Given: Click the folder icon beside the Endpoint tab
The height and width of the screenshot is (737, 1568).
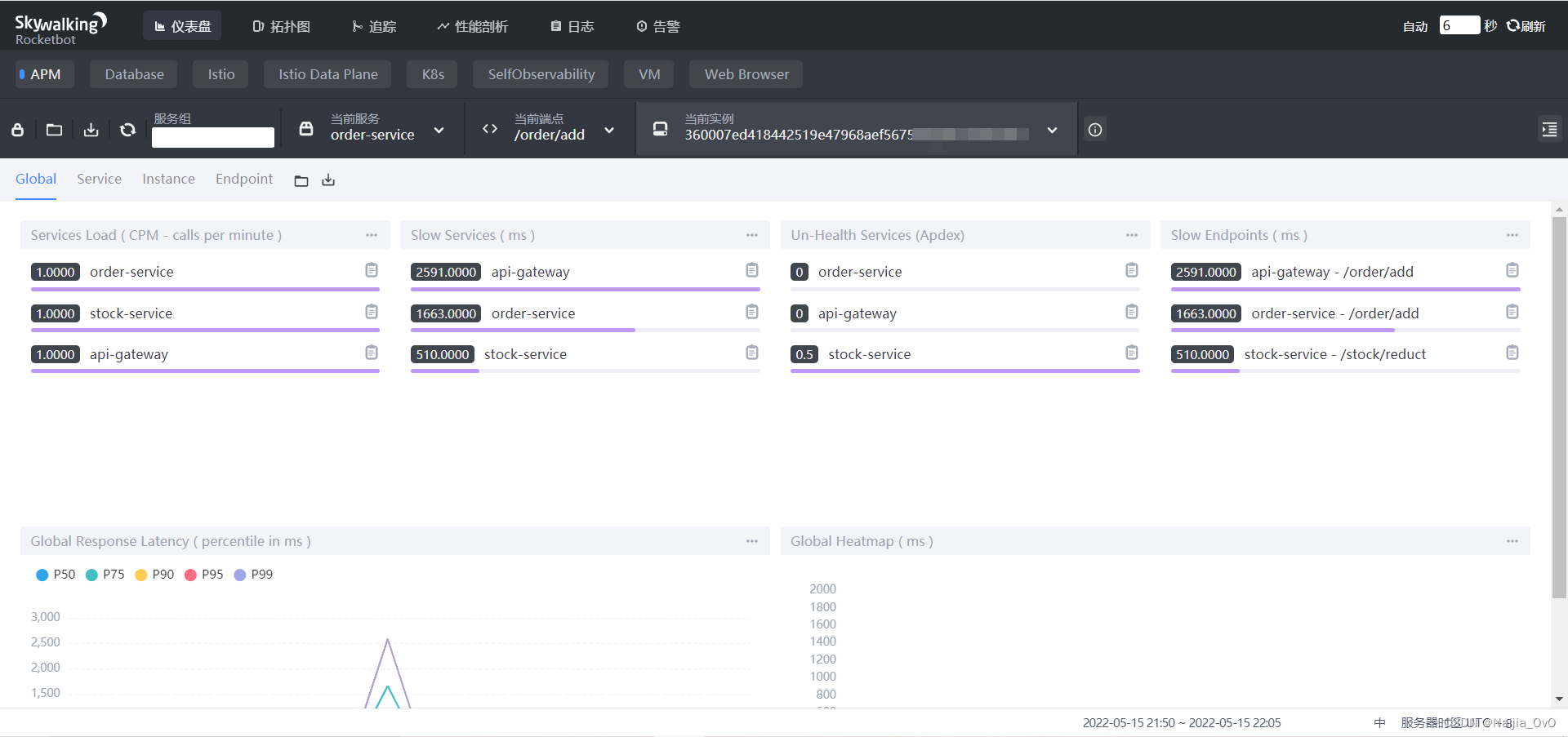Looking at the screenshot, I should pos(301,180).
